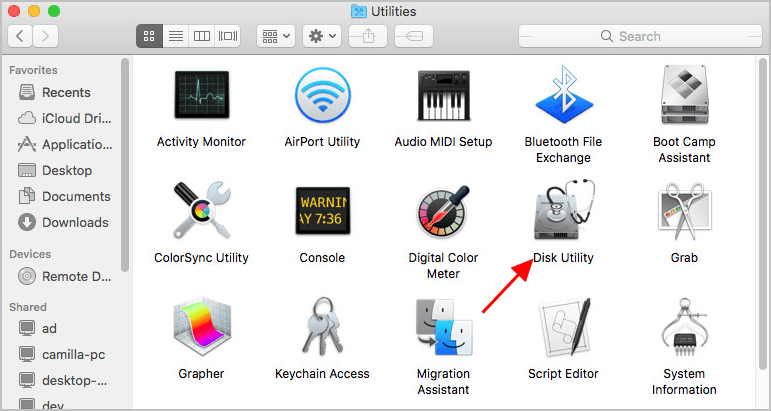Screen dimensions: 771x411
Task: Select the Console app icon
Action: tap(323, 210)
